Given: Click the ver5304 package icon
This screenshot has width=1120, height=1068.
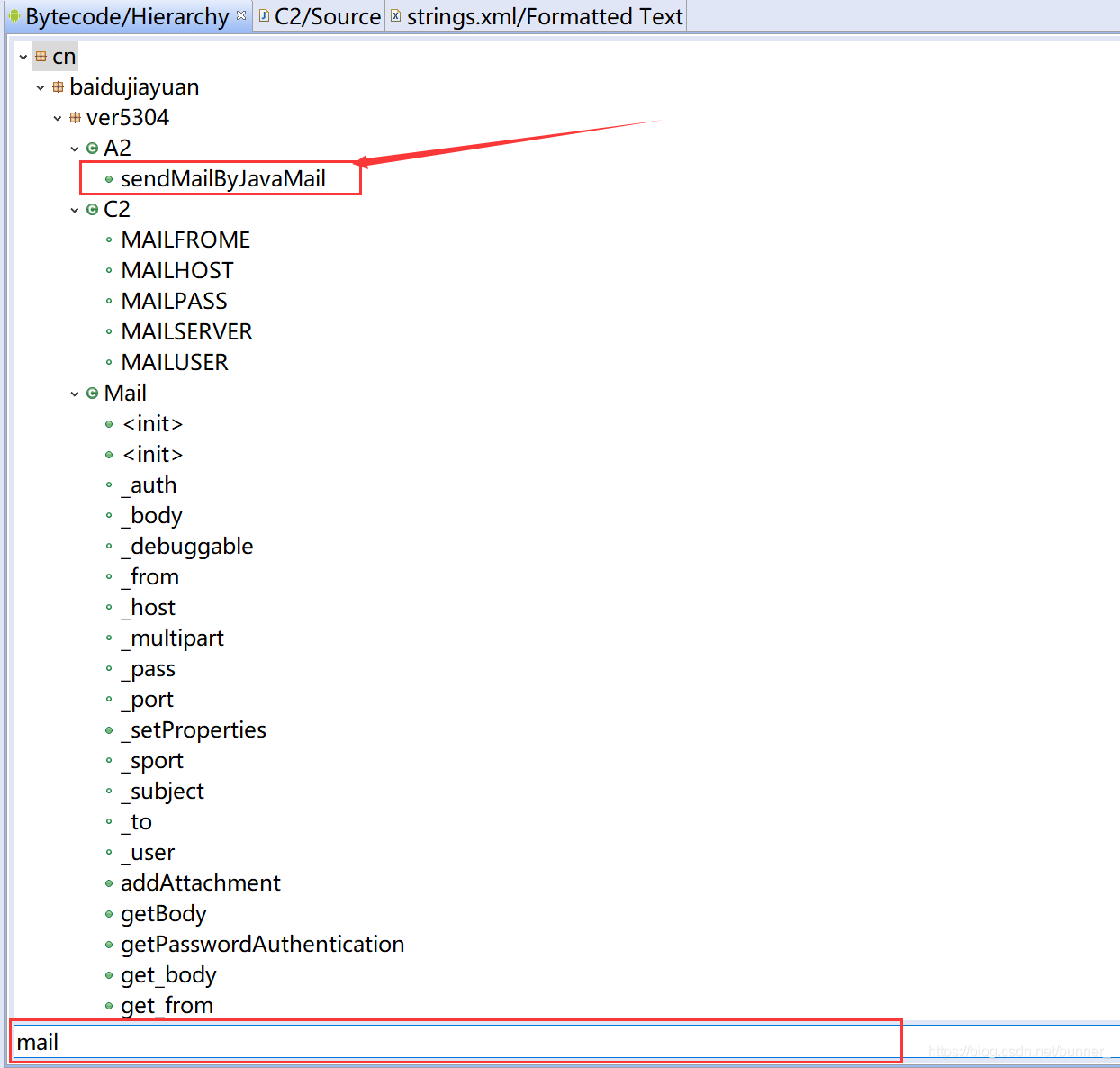Looking at the screenshot, I should [x=76, y=117].
